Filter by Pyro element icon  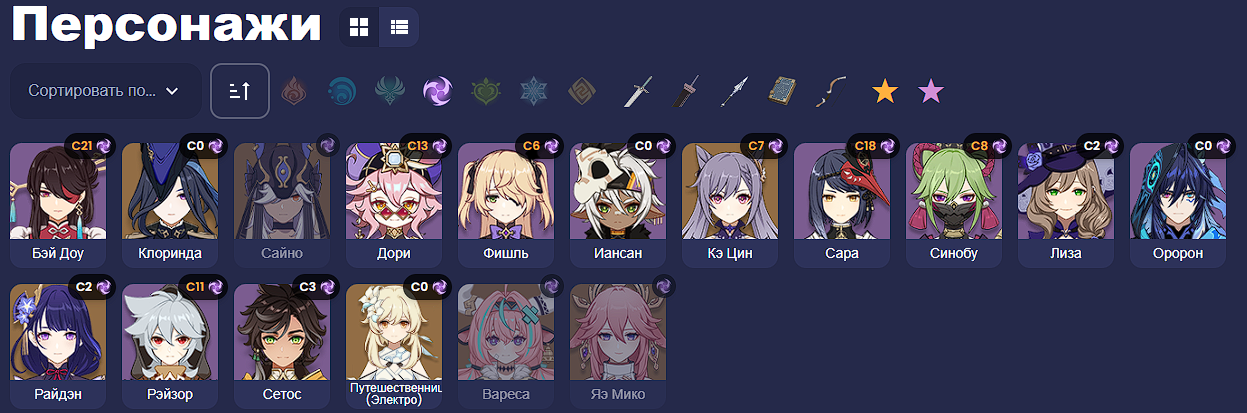(x=294, y=92)
